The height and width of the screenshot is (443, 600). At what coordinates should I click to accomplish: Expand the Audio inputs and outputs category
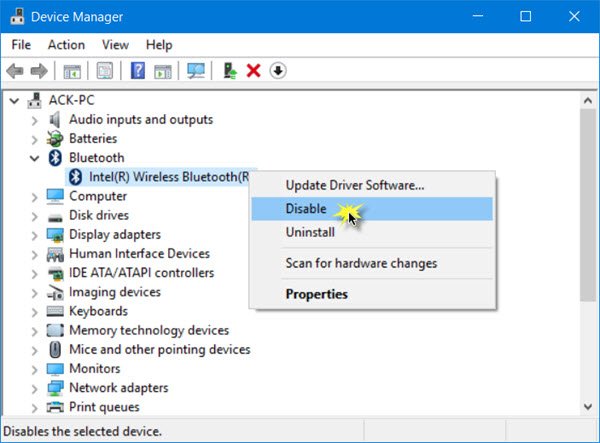click(x=34, y=121)
